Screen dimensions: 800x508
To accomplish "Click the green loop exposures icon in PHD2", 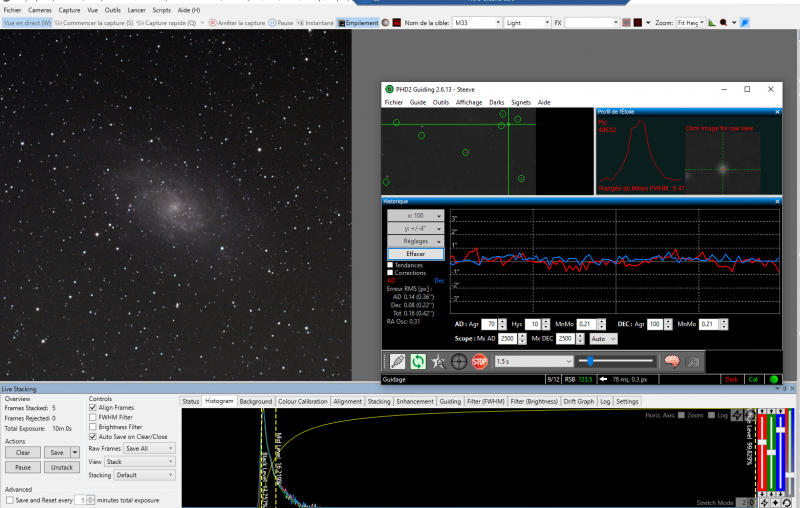I will 418,362.
